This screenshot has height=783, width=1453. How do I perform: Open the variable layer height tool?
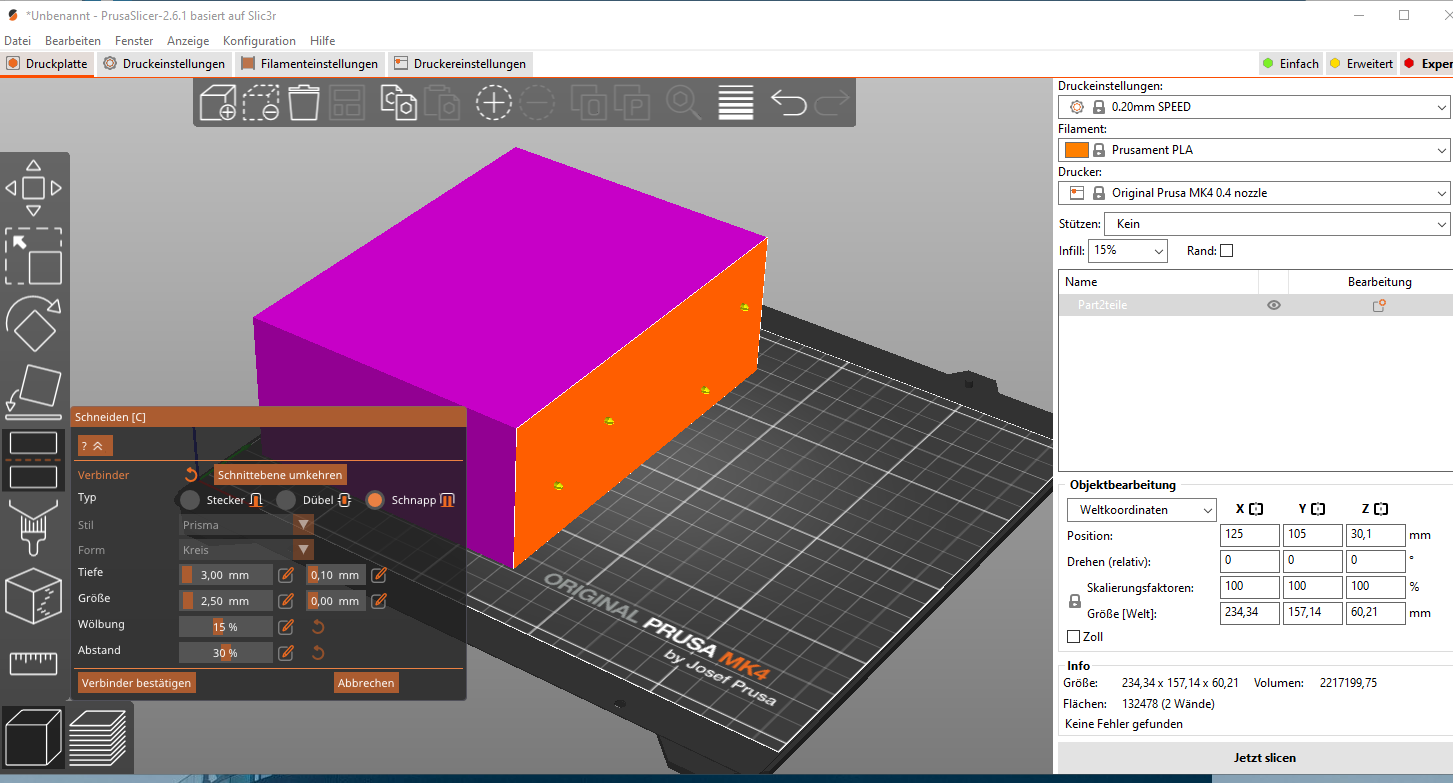[736, 102]
